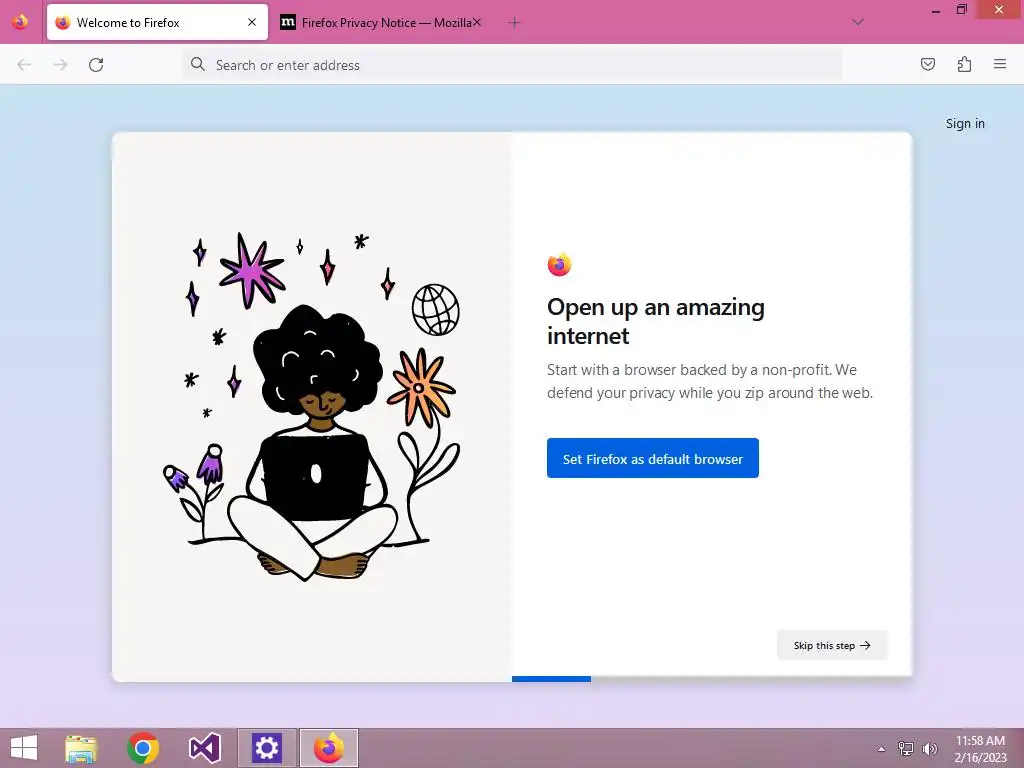Open network status tray icon
The height and width of the screenshot is (768, 1024).
coord(906,748)
